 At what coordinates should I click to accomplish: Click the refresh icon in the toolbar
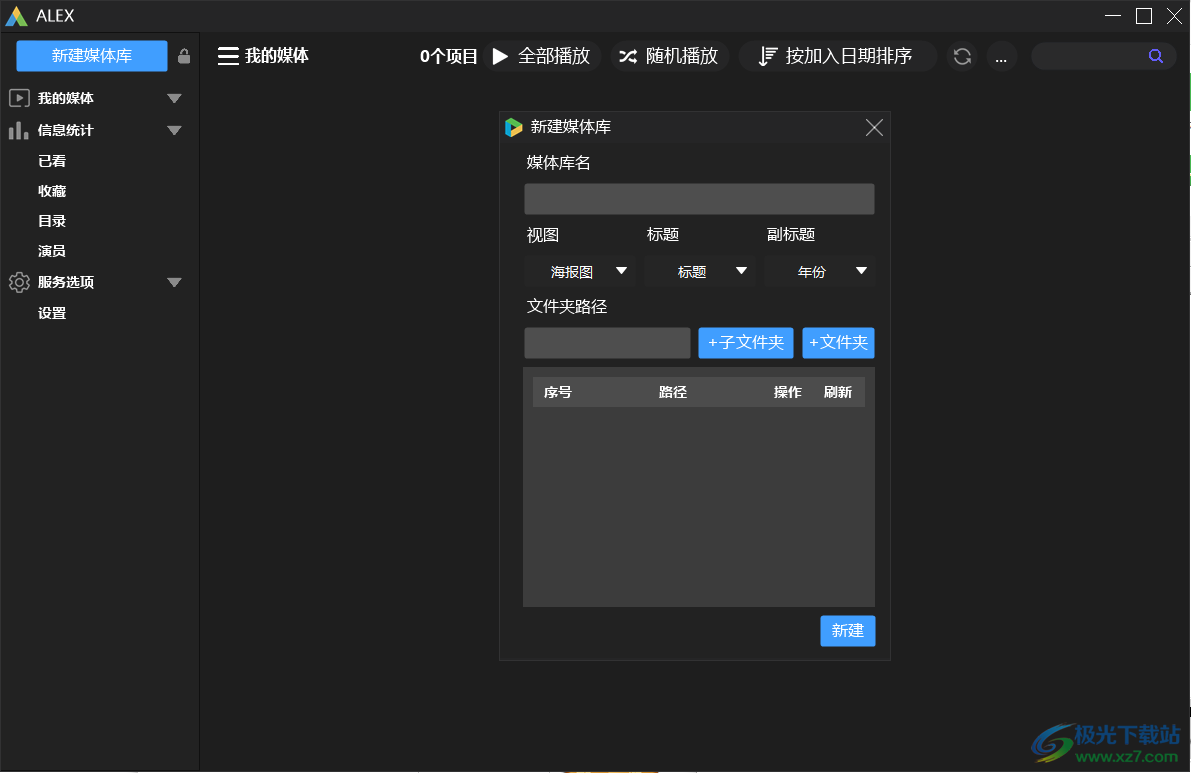[962, 56]
